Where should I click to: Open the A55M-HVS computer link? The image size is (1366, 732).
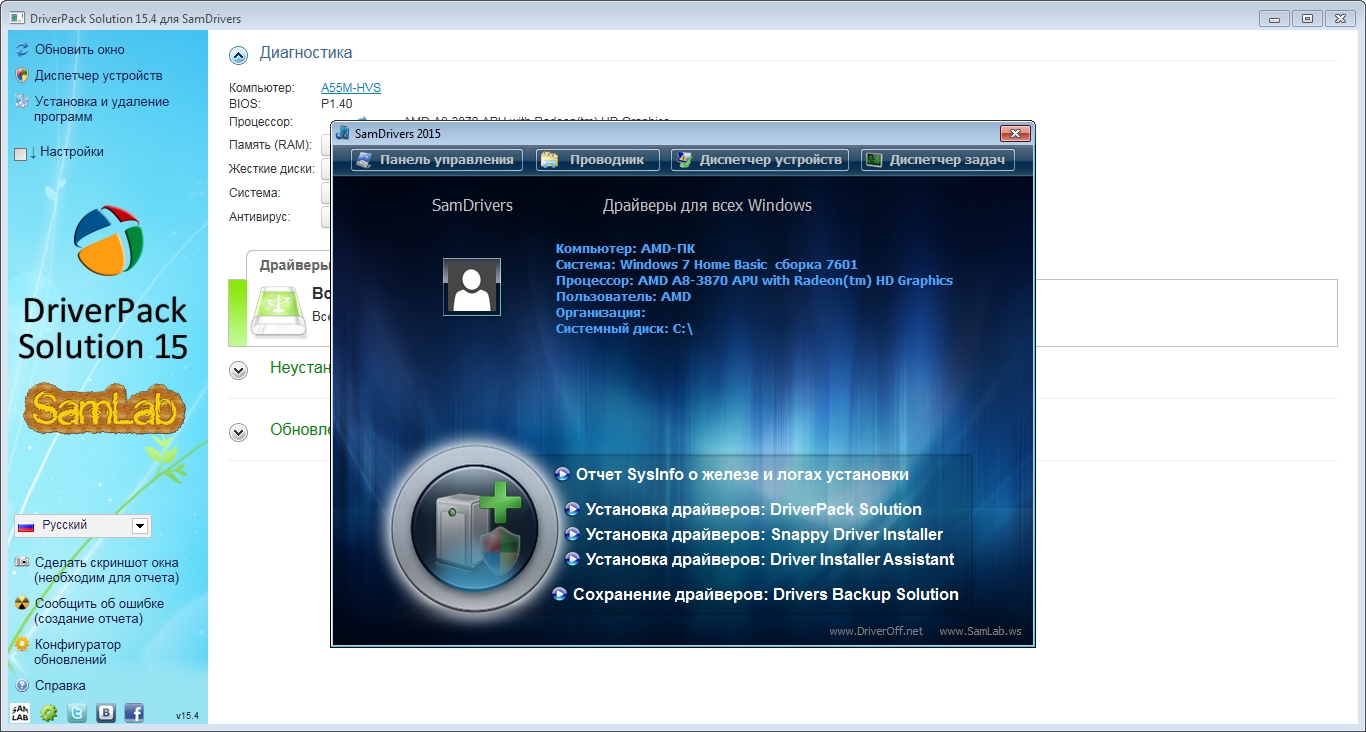pyautogui.click(x=351, y=88)
